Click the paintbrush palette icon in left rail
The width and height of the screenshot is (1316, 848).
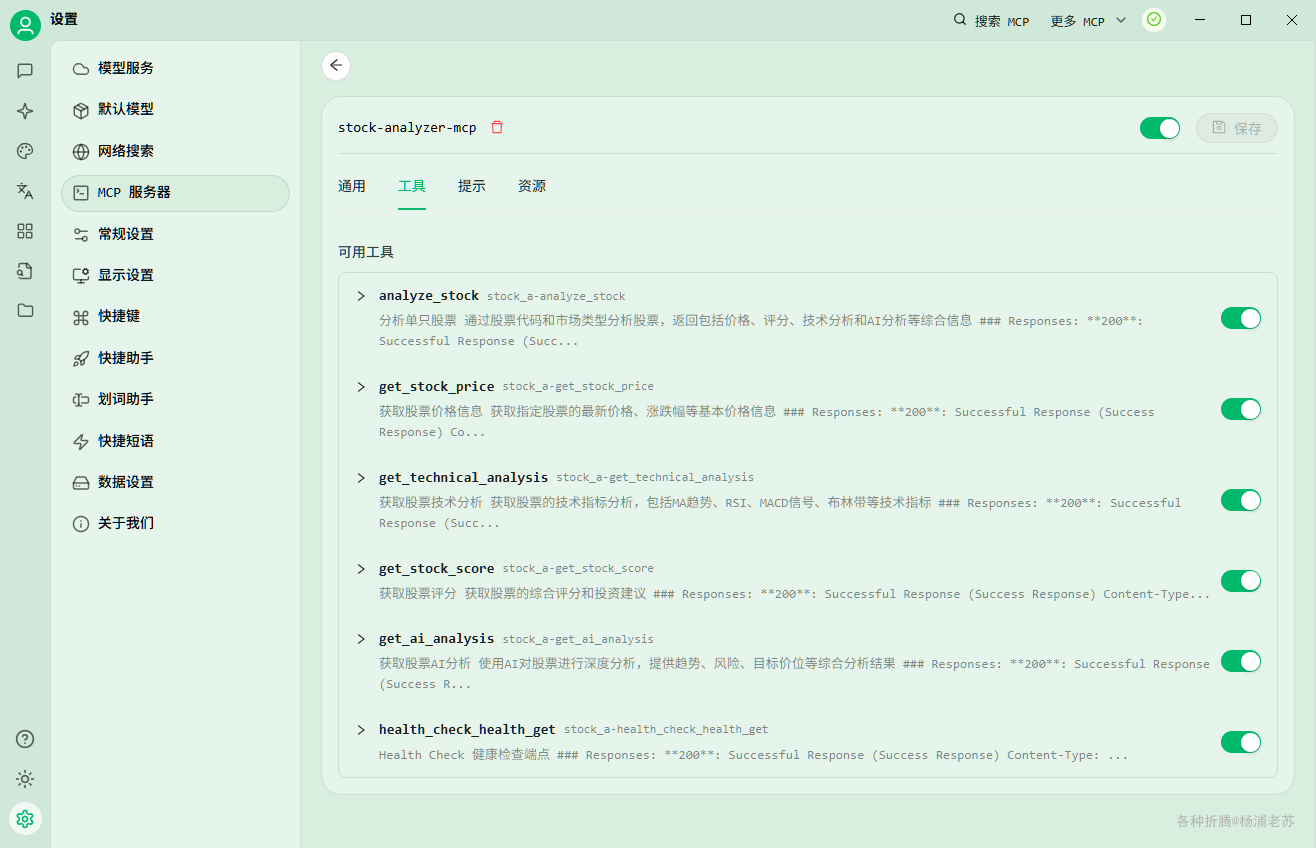[25, 151]
